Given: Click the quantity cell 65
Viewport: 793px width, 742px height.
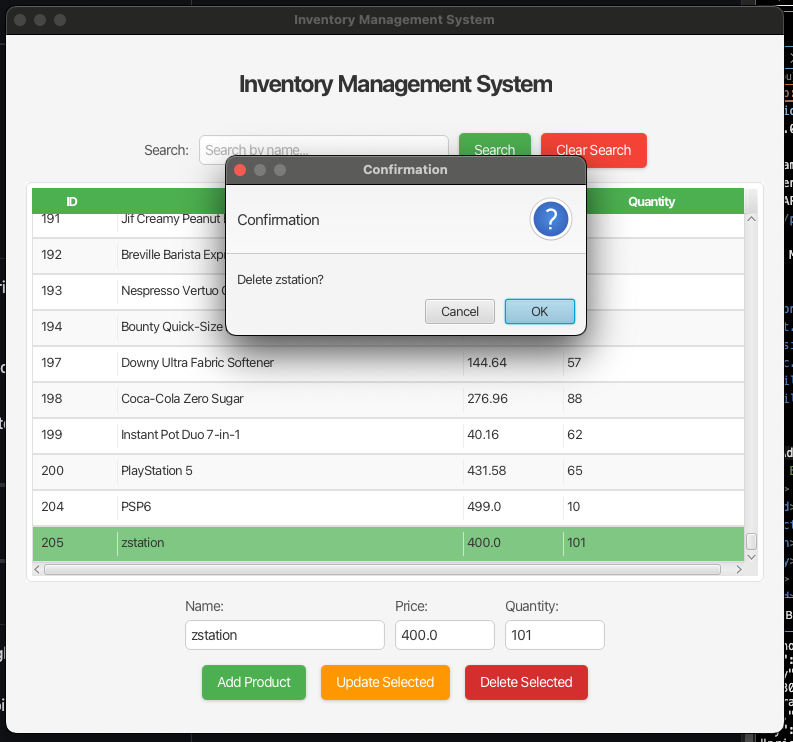Looking at the screenshot, I should tap(653, 470).
